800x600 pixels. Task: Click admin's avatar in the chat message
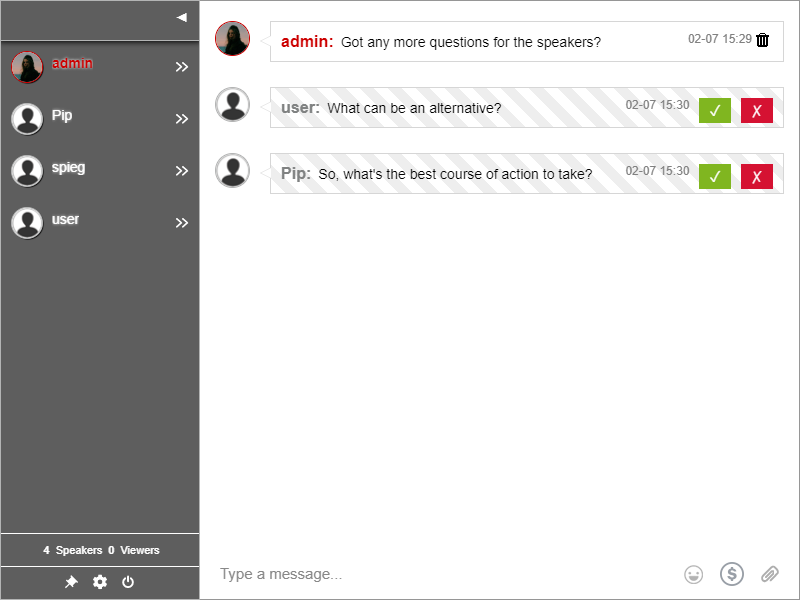(232, 39)
